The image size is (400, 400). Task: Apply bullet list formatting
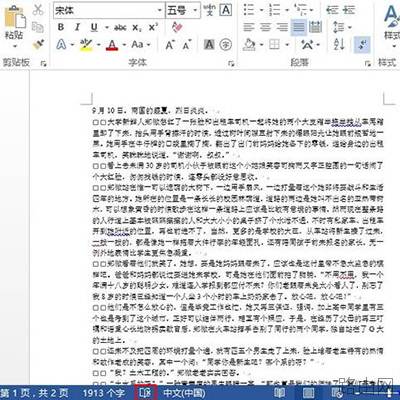(x=249, y=10)
